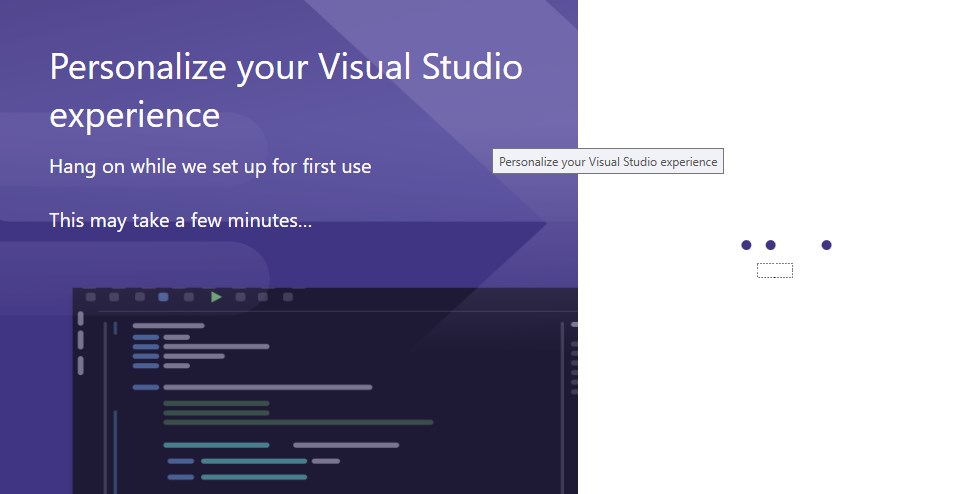Click the last gray square in illustration toolbar
Image resolution: width=969 pixels, height=494 pixels.
pyautogui.click(x=288, y=297)
